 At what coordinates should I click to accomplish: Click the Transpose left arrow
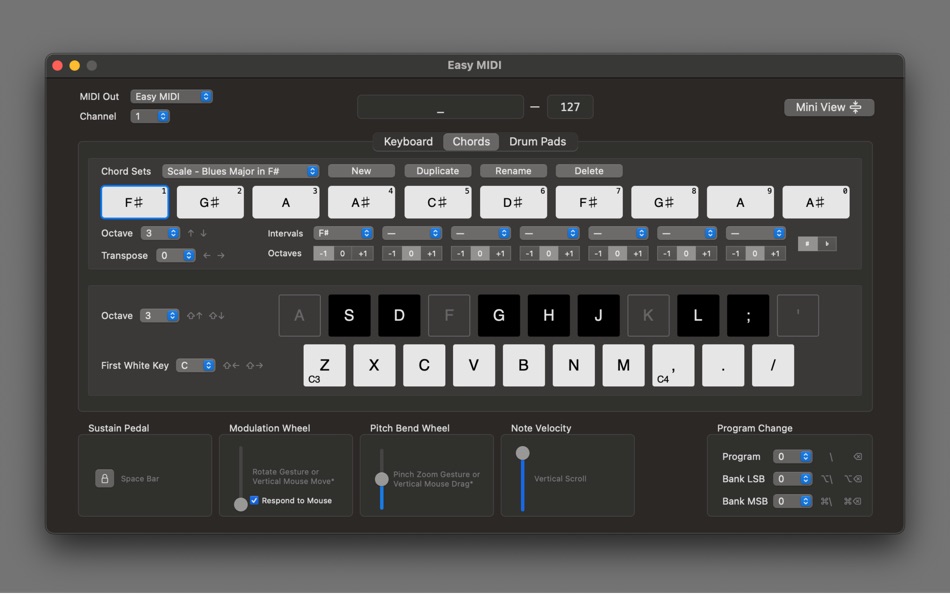click(x=207, y=256)
